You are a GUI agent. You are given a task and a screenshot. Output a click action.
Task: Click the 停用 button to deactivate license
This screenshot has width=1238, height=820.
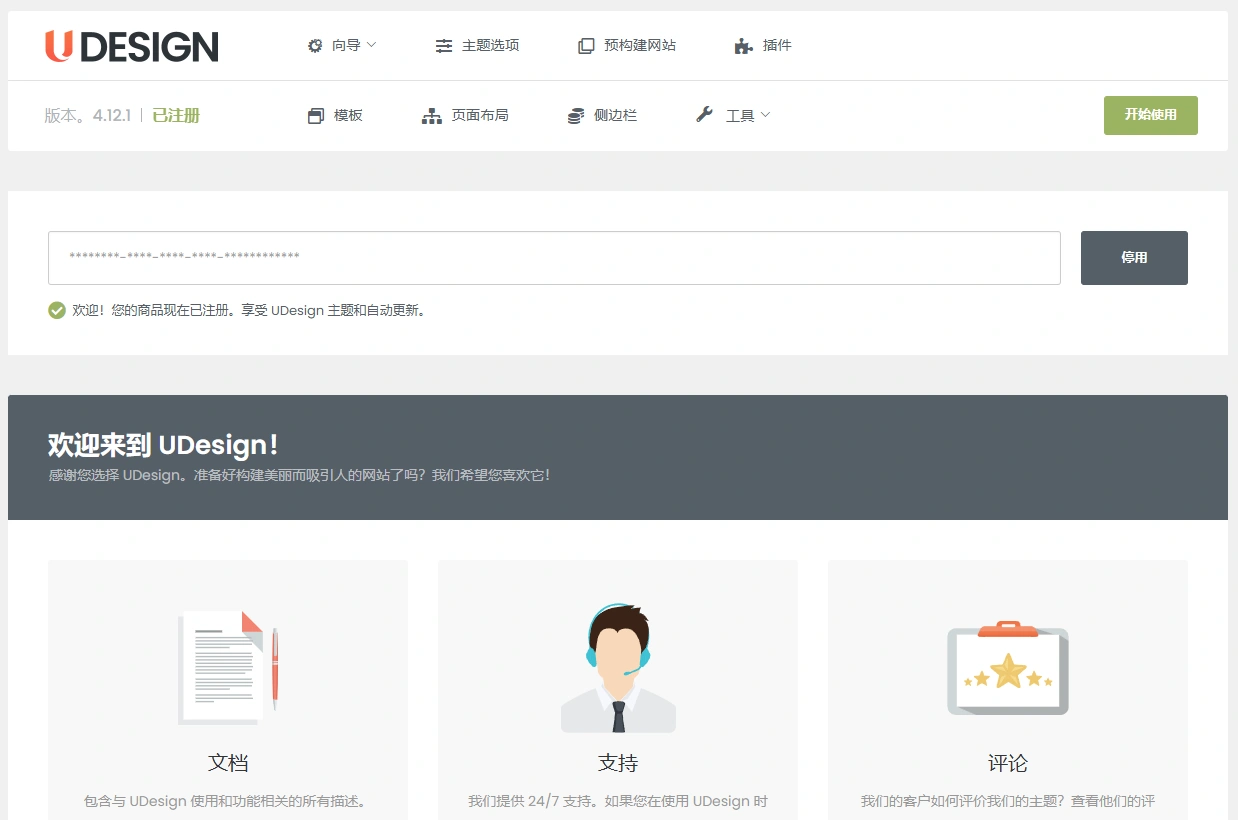[x=1134, y=257]
